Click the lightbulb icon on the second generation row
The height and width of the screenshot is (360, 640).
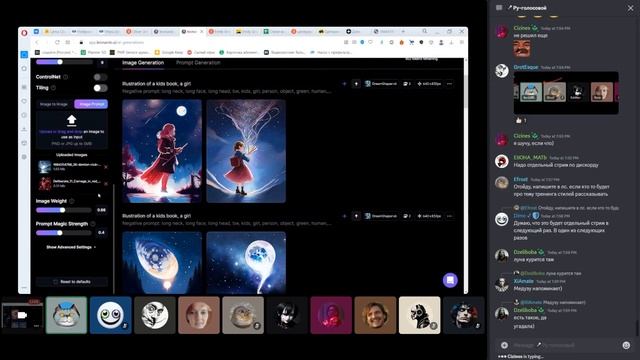356,216
